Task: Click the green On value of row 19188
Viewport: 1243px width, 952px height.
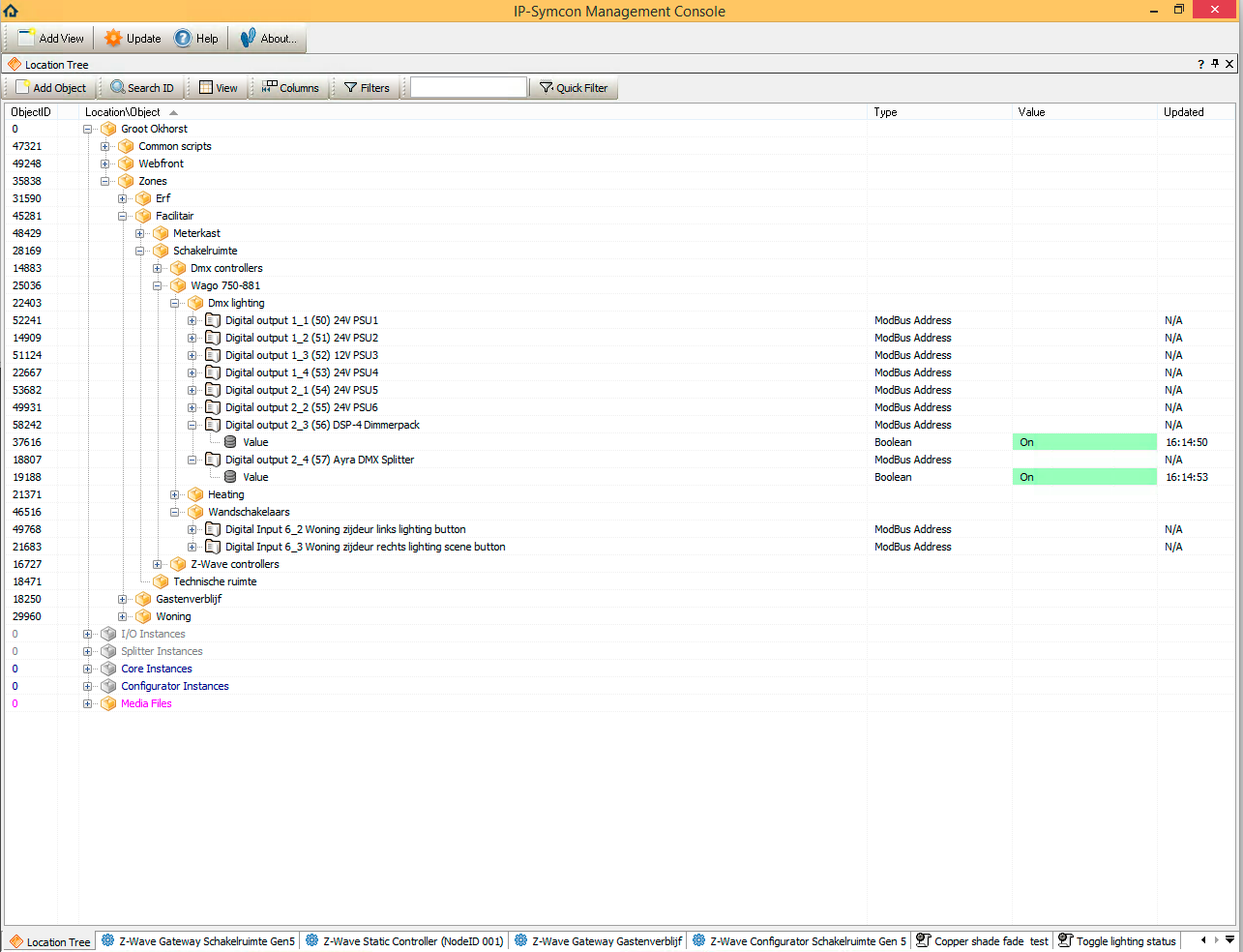Action: [x=1084, y=477]
